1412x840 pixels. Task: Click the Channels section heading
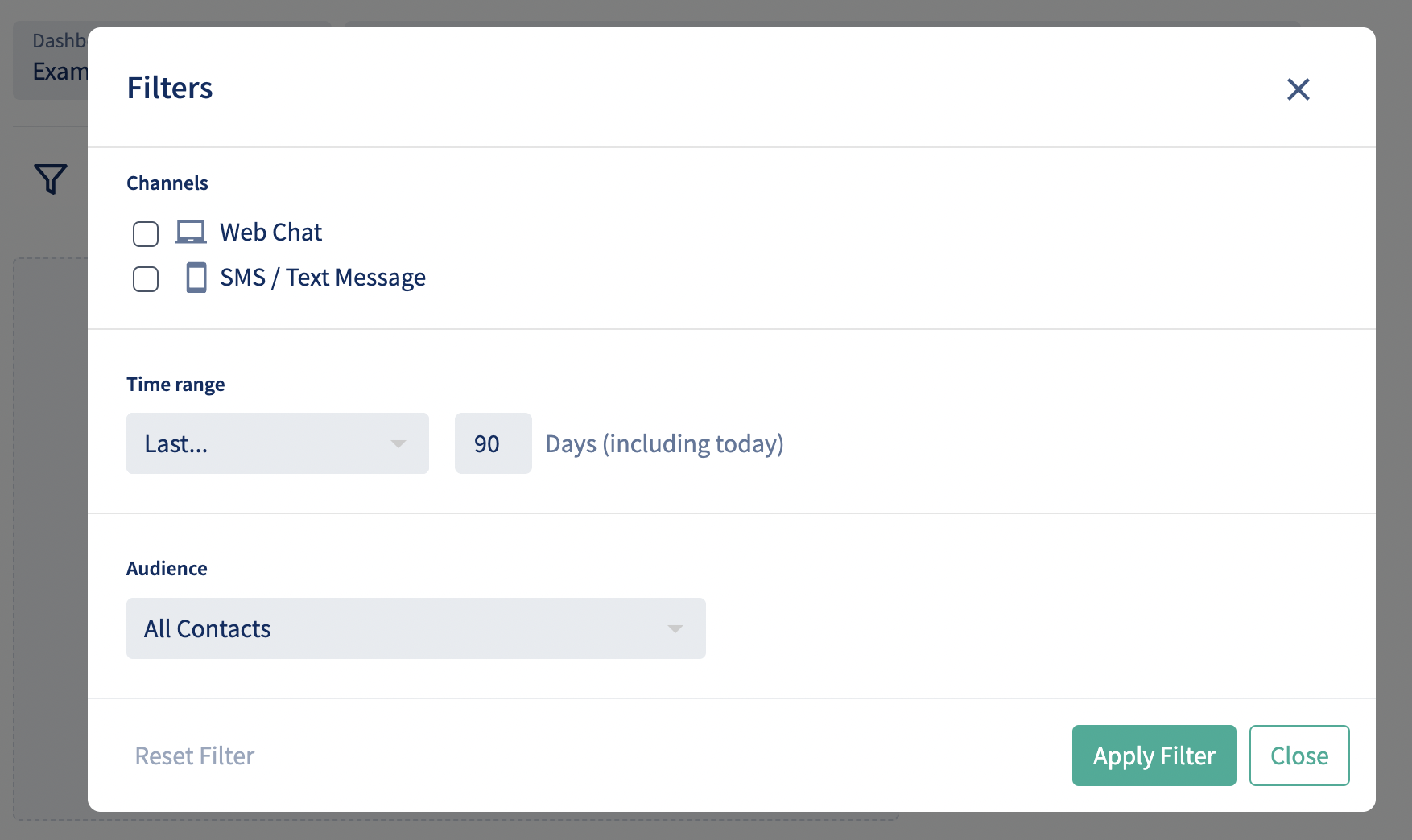click(x=167, y=183)
